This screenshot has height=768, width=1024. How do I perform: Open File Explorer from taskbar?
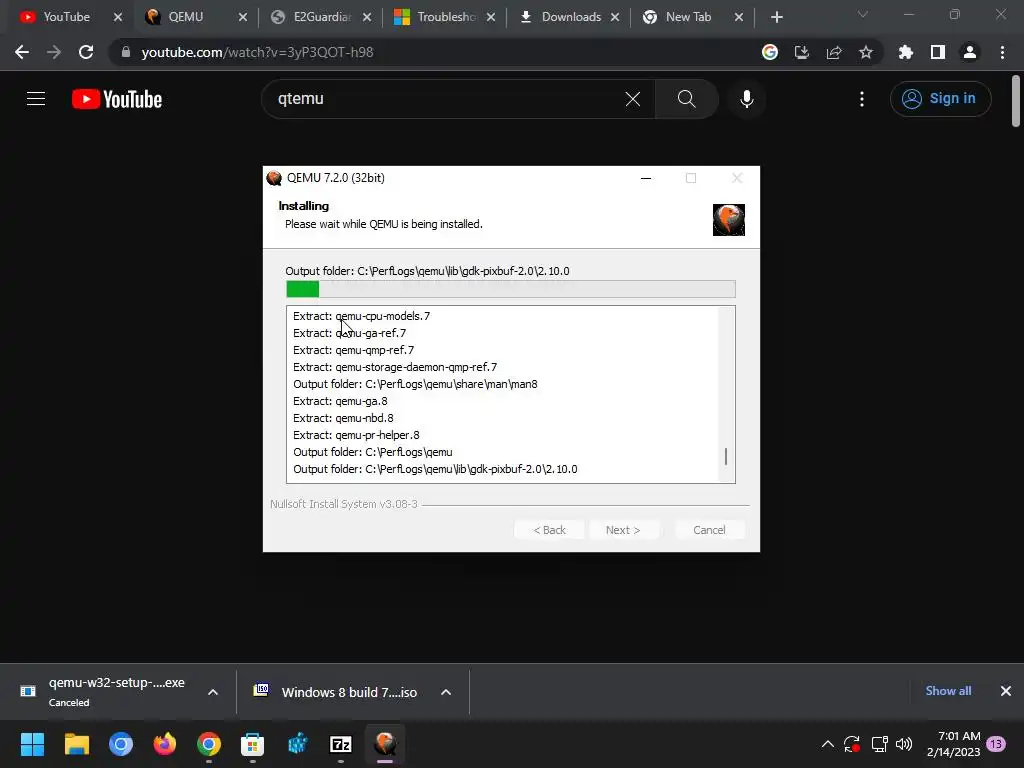(76, 744)
